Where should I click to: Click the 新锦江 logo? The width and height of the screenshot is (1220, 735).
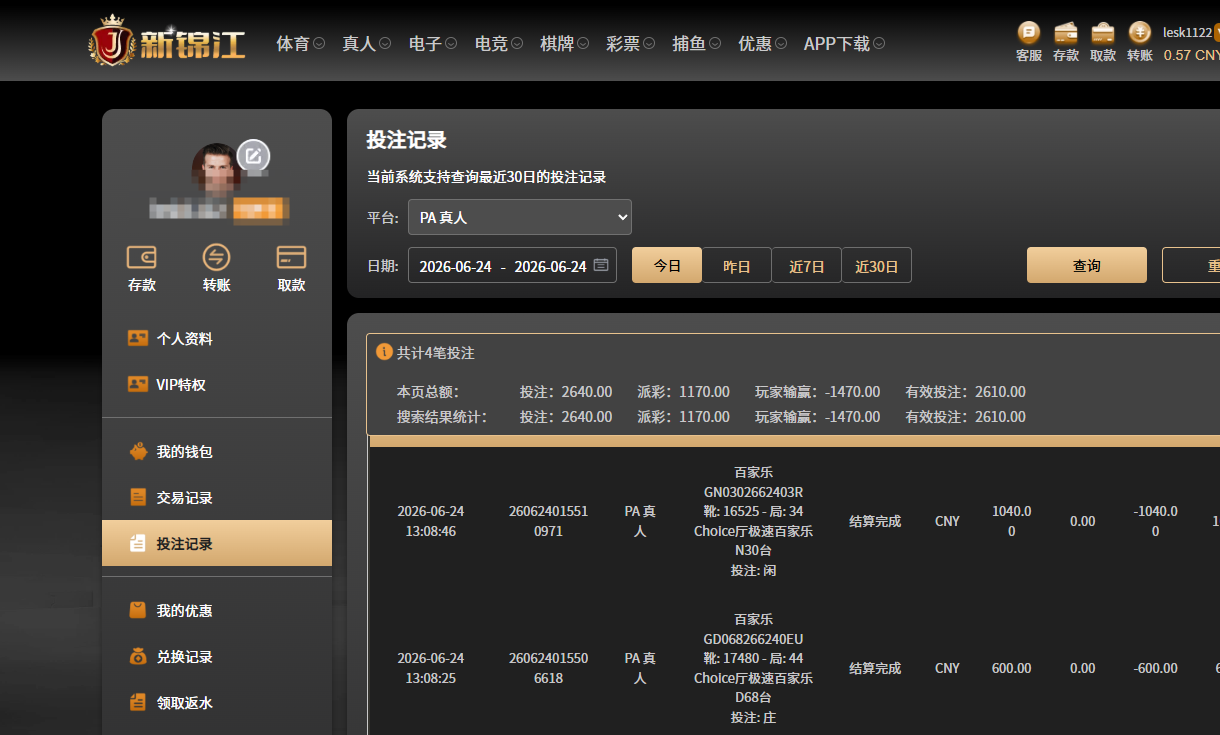pos(167,42)
